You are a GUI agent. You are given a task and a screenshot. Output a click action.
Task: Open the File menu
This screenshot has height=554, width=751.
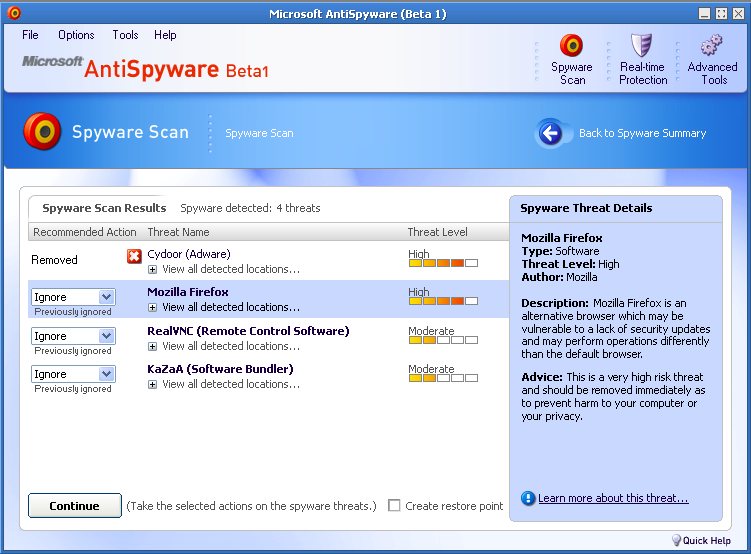point(30,35)
